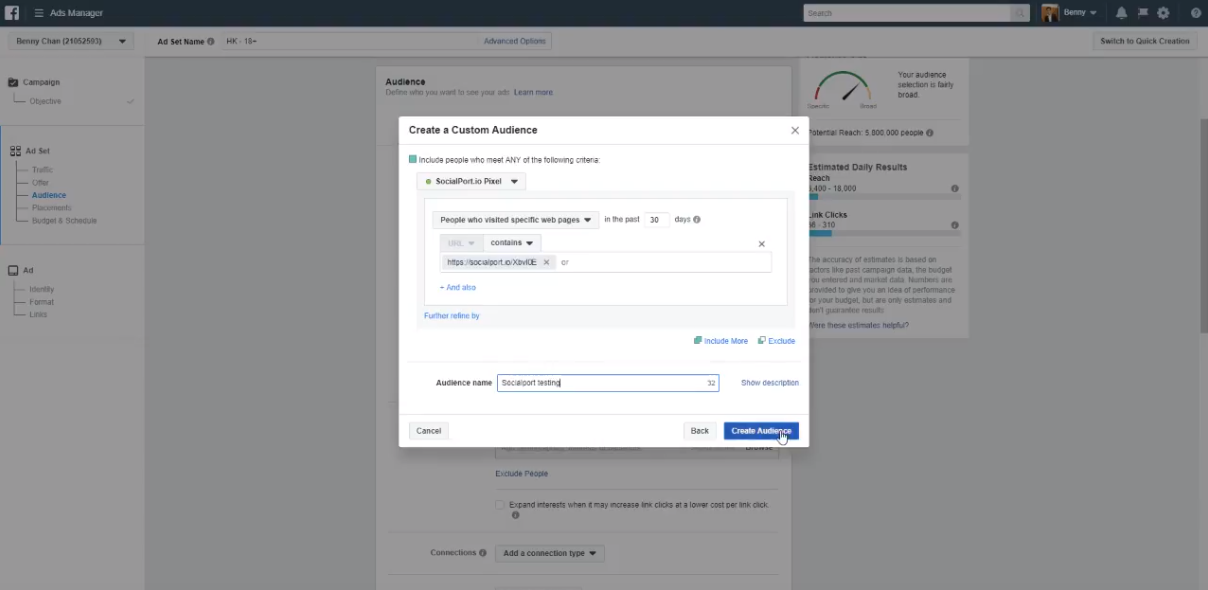Open the help question mark icon

1195,13
